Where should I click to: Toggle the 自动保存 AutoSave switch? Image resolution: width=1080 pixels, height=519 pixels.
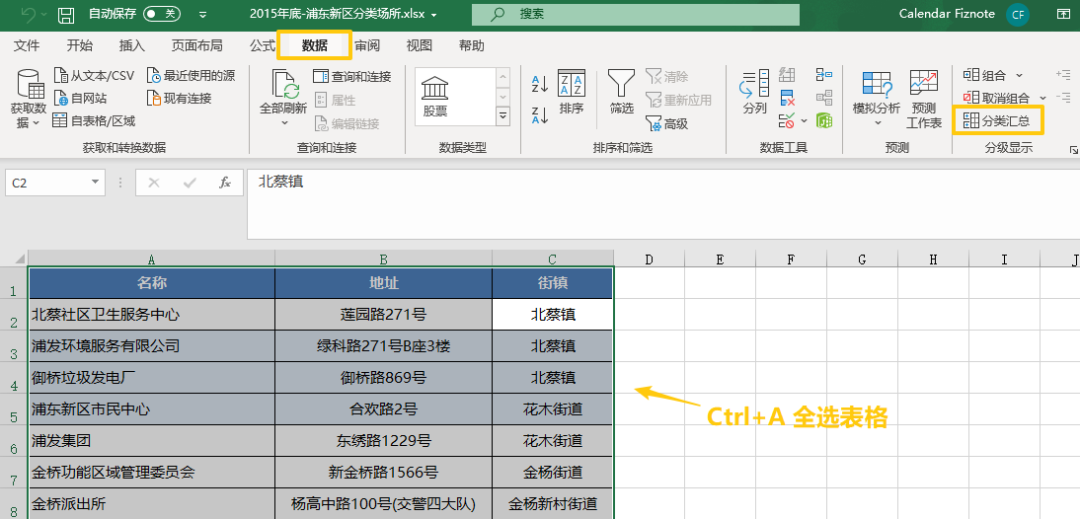161,14
